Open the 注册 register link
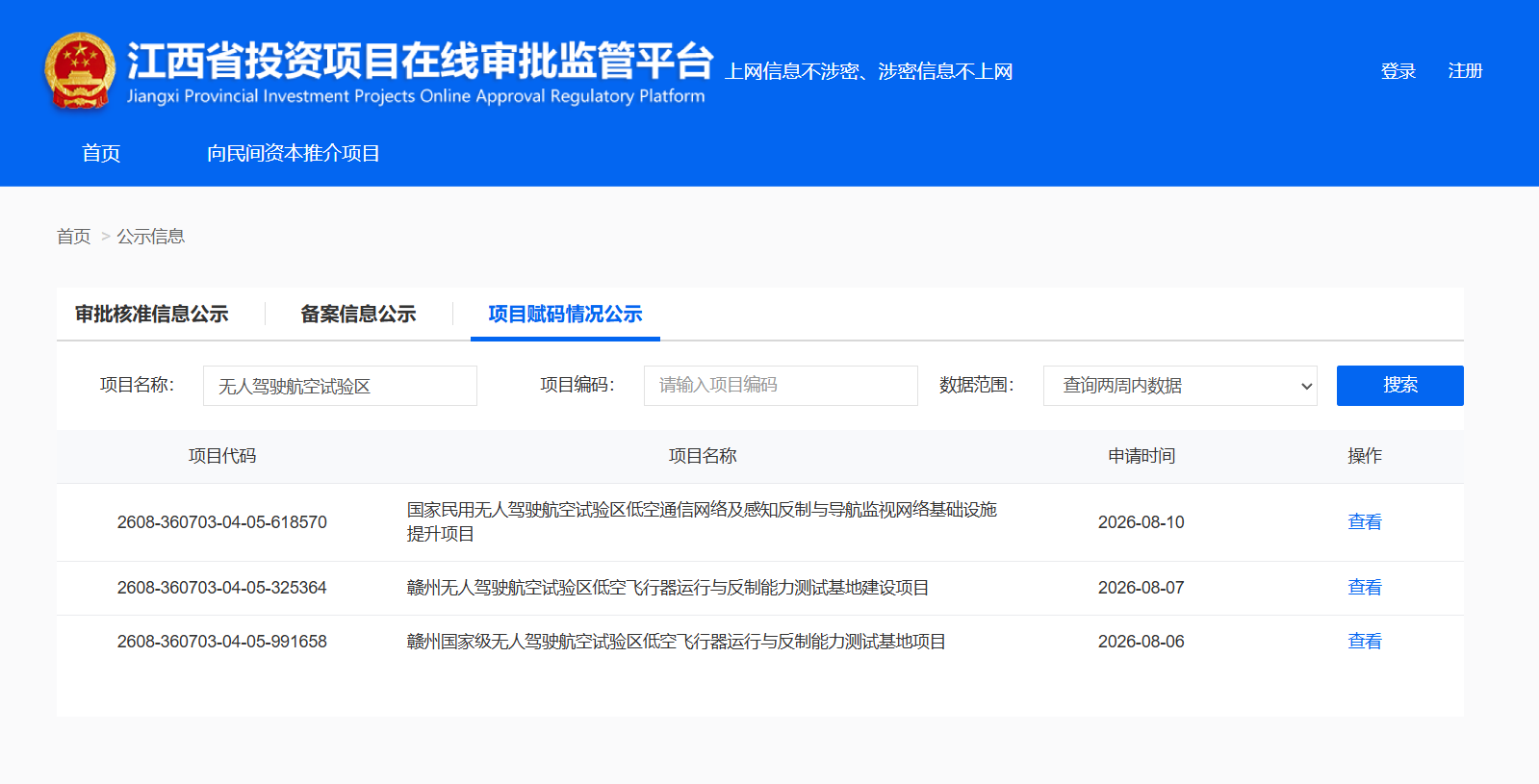This screenshot has height=784, width=1539. coord(1465,71)
